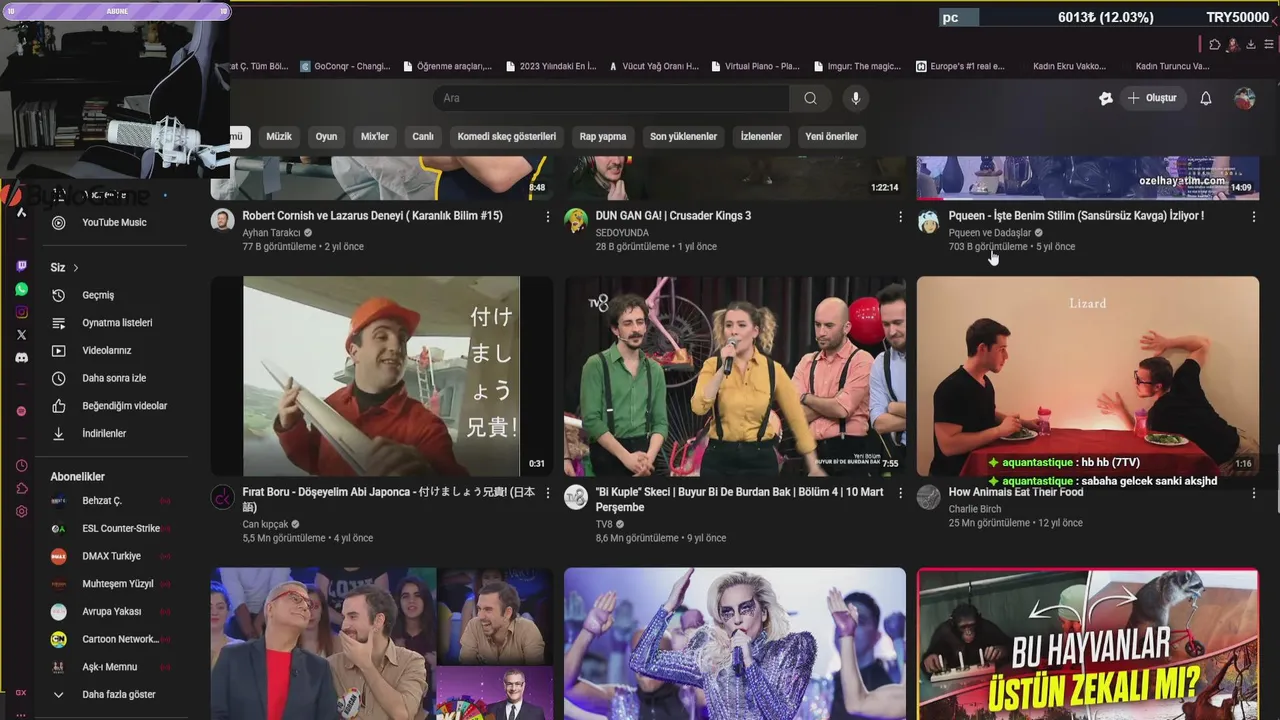Select the Son yüklenenler chip
The height and width of the screenshot is (720, 1280).
pyautogui.click(x=684, y=136)
